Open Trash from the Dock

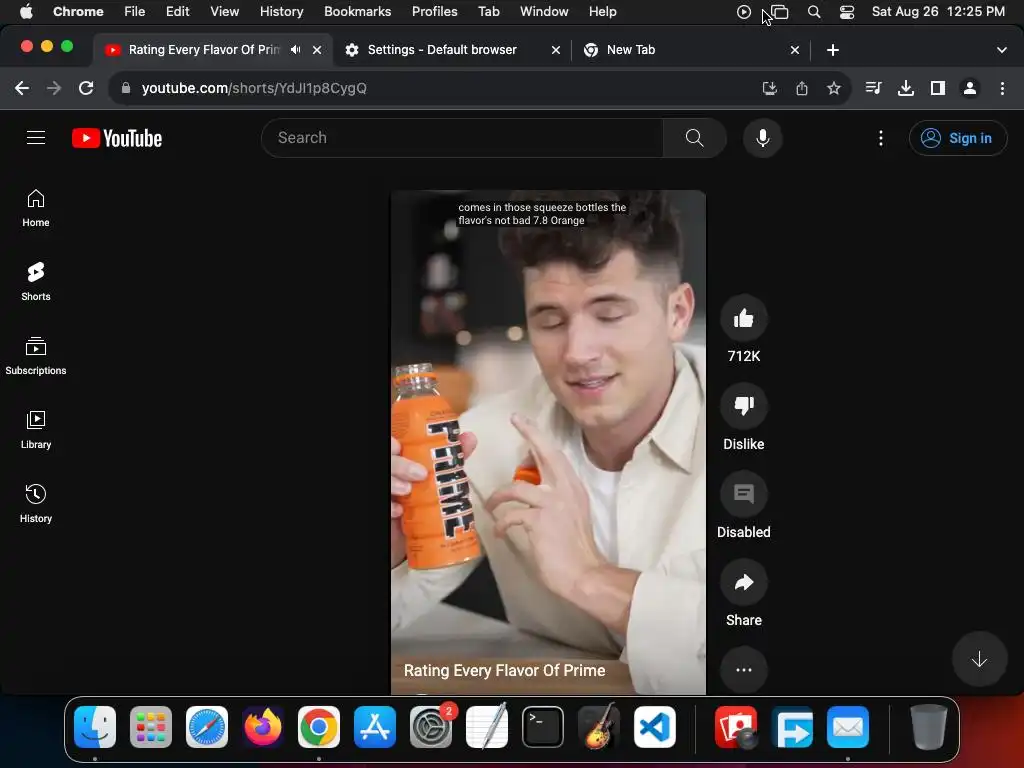click(x=928, y=727)
